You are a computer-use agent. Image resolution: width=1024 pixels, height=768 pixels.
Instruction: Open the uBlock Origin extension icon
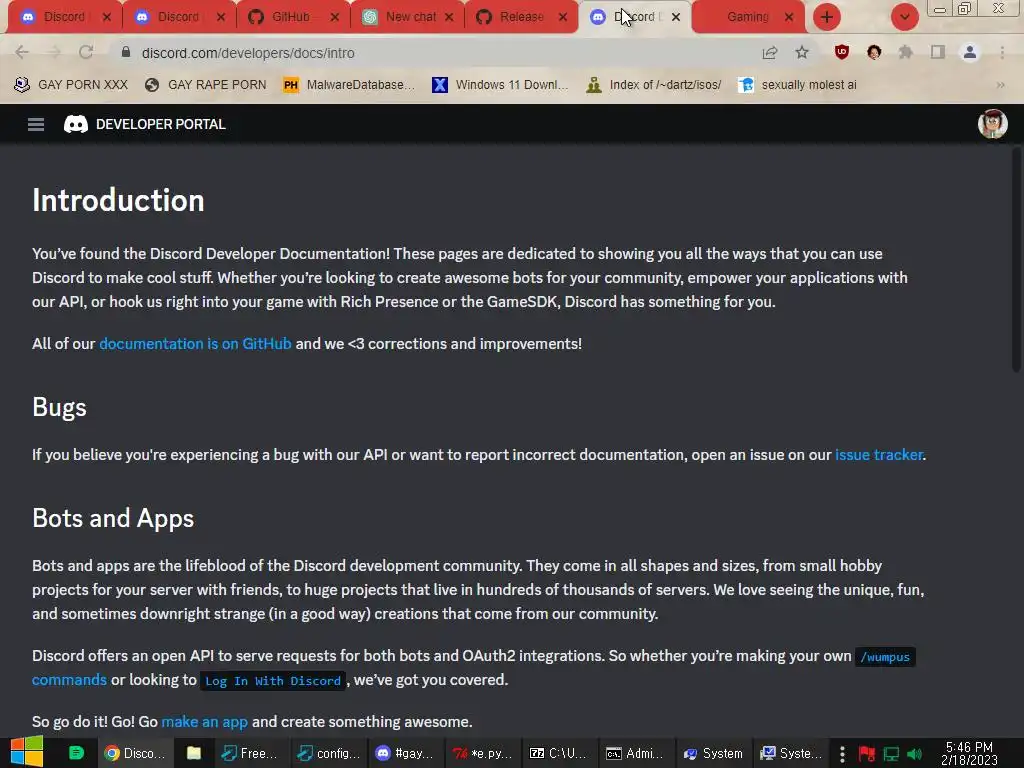[x=842, y=52]
